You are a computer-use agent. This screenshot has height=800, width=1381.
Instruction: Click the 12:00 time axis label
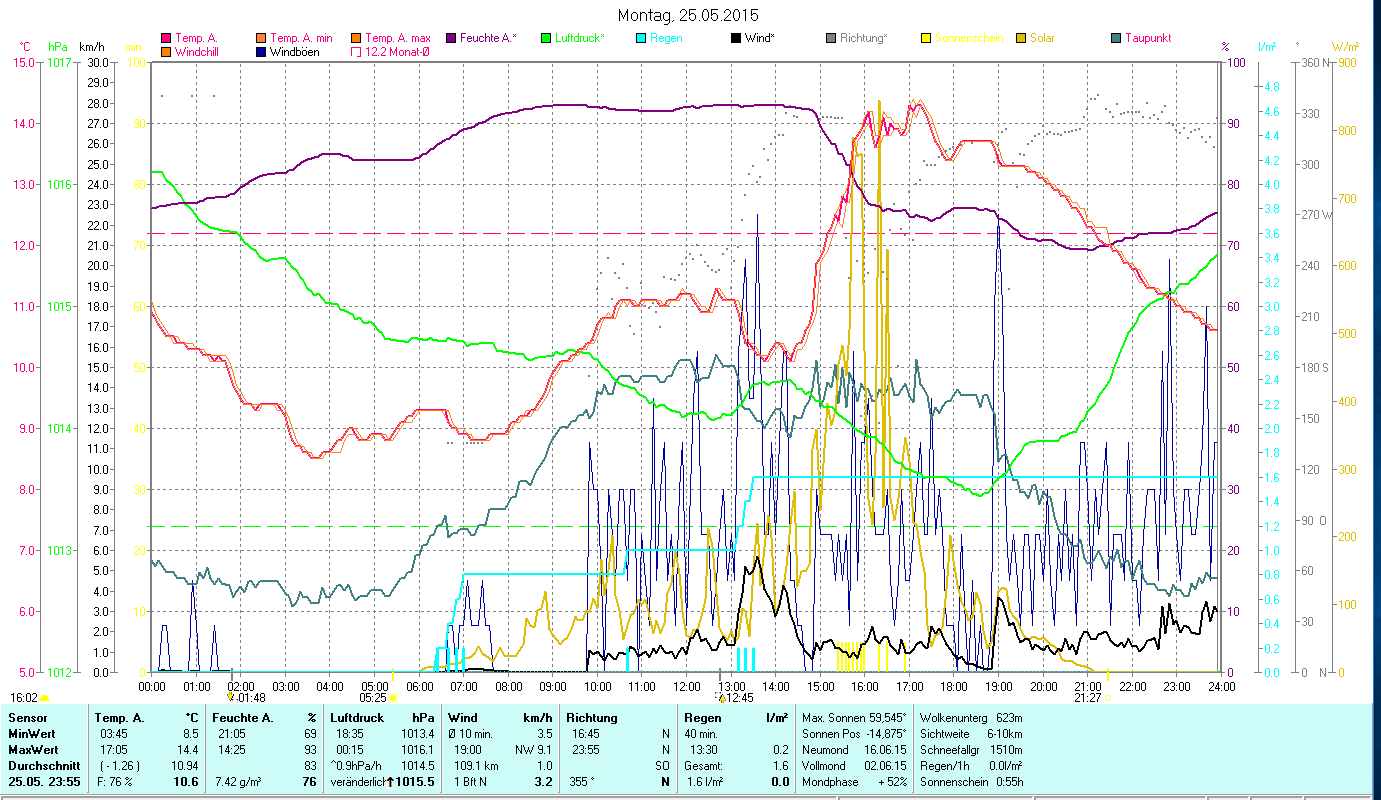(687, 686)
